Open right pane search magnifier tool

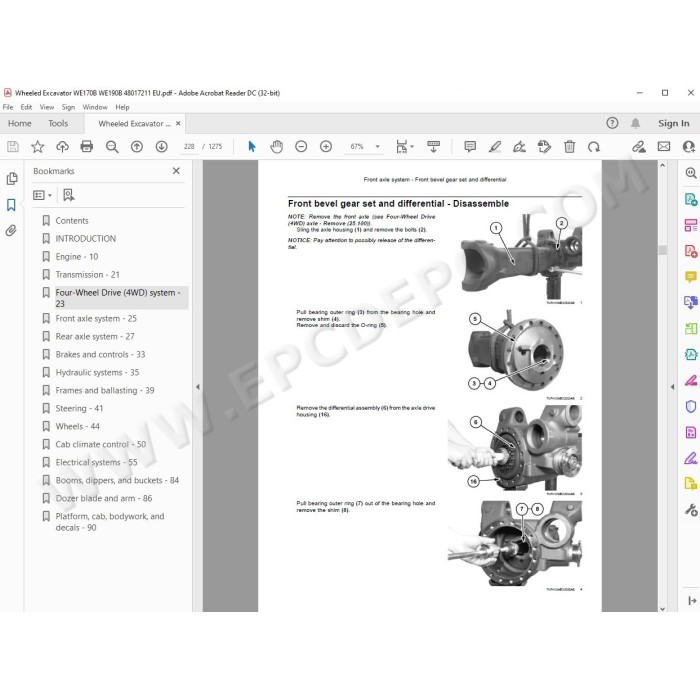tap(691, 173)
